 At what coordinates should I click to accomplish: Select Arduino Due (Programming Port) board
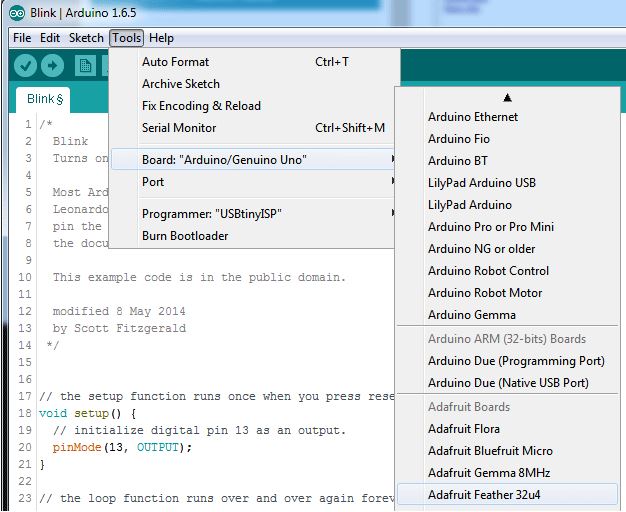516,361
